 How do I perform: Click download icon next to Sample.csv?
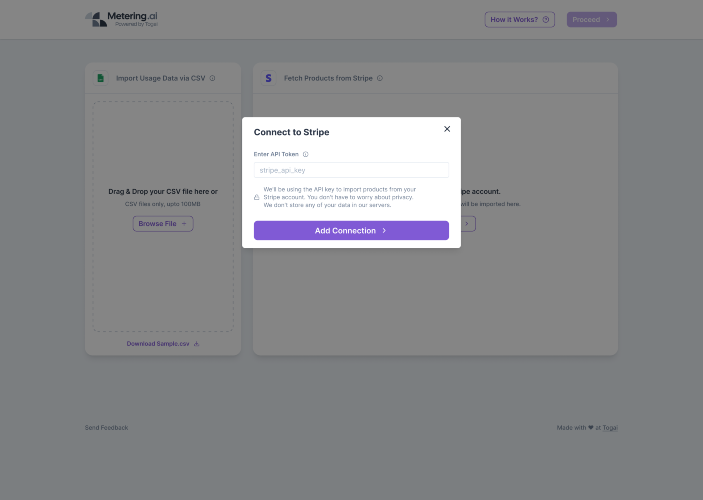tap(196, 343)
